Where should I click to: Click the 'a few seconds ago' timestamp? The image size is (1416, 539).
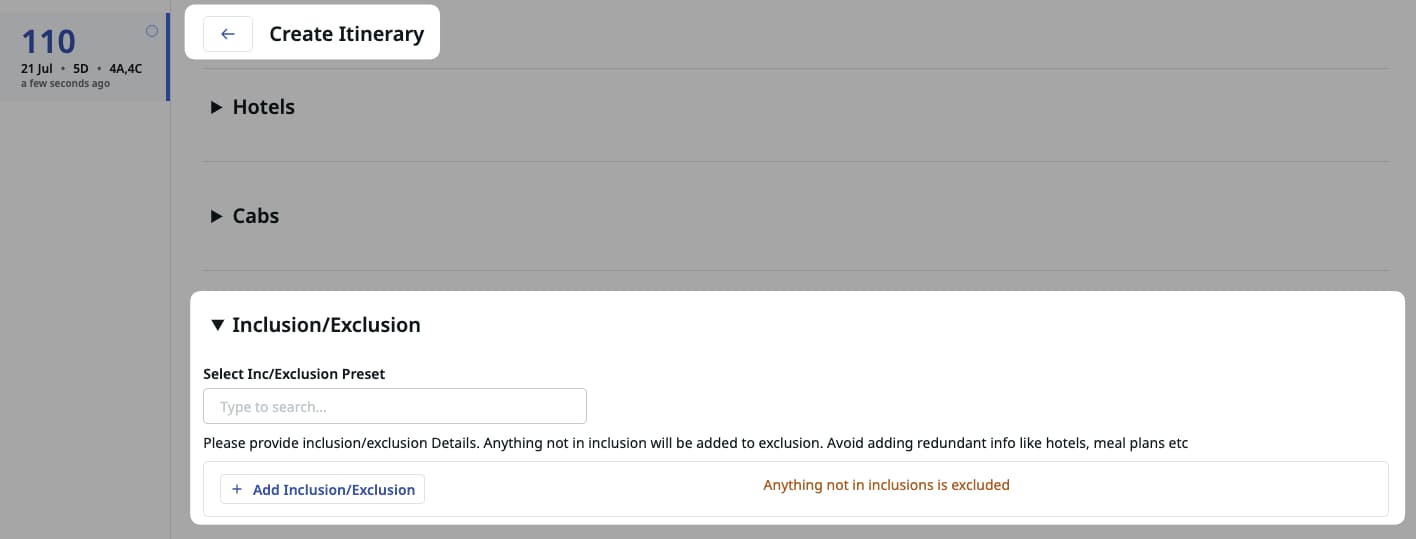click(65, 83)
